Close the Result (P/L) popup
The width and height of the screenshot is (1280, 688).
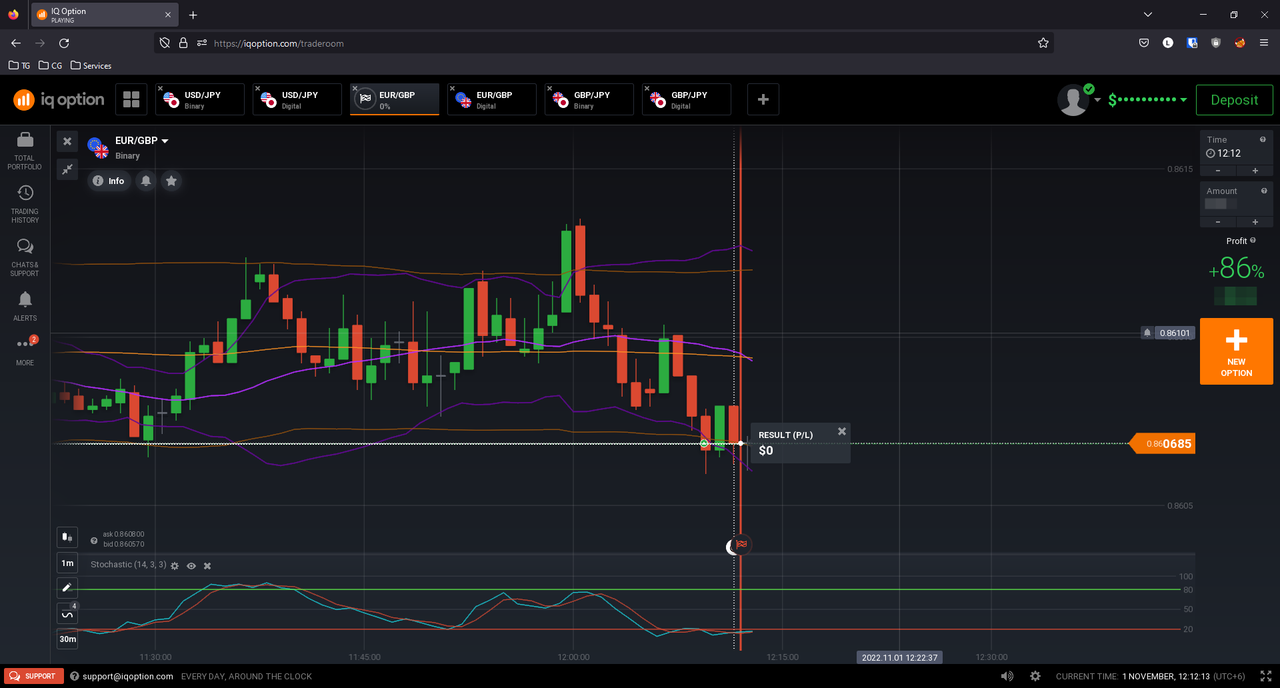pos(842,432)
